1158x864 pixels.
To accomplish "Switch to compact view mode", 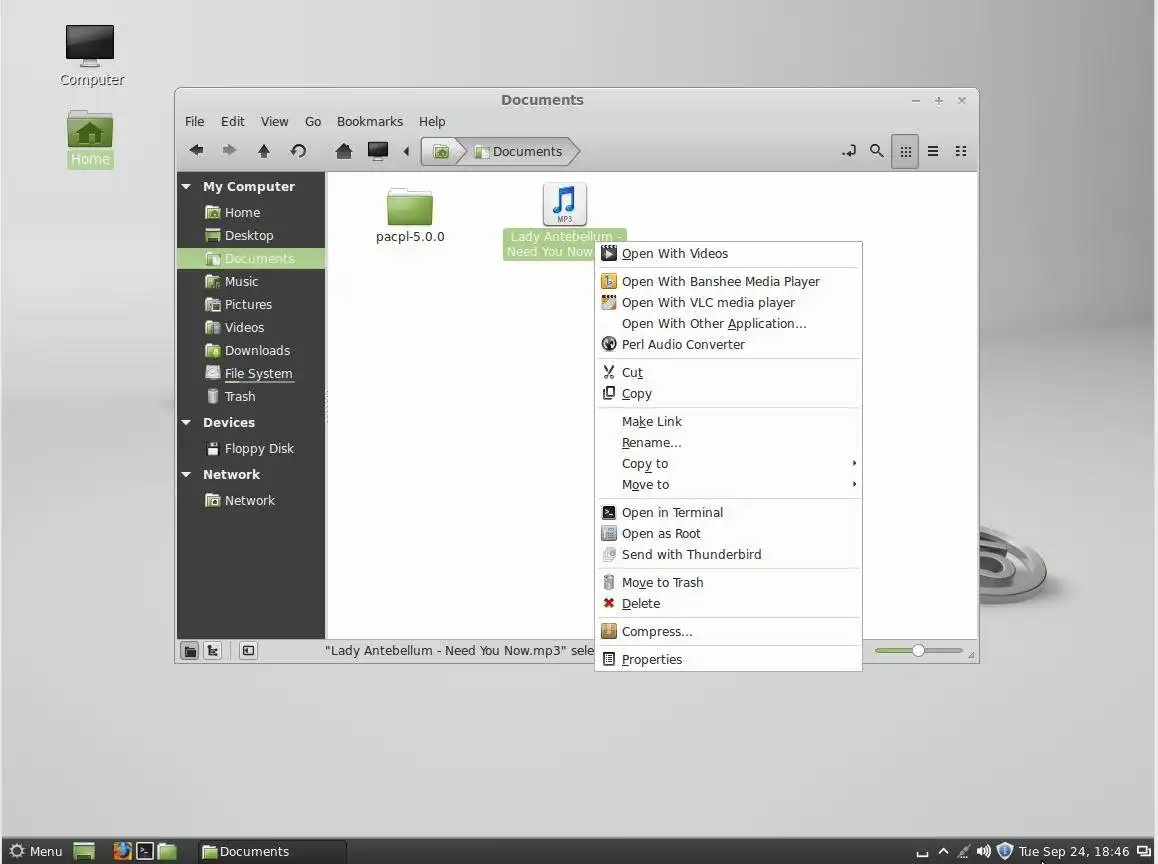I will [961, 151].
